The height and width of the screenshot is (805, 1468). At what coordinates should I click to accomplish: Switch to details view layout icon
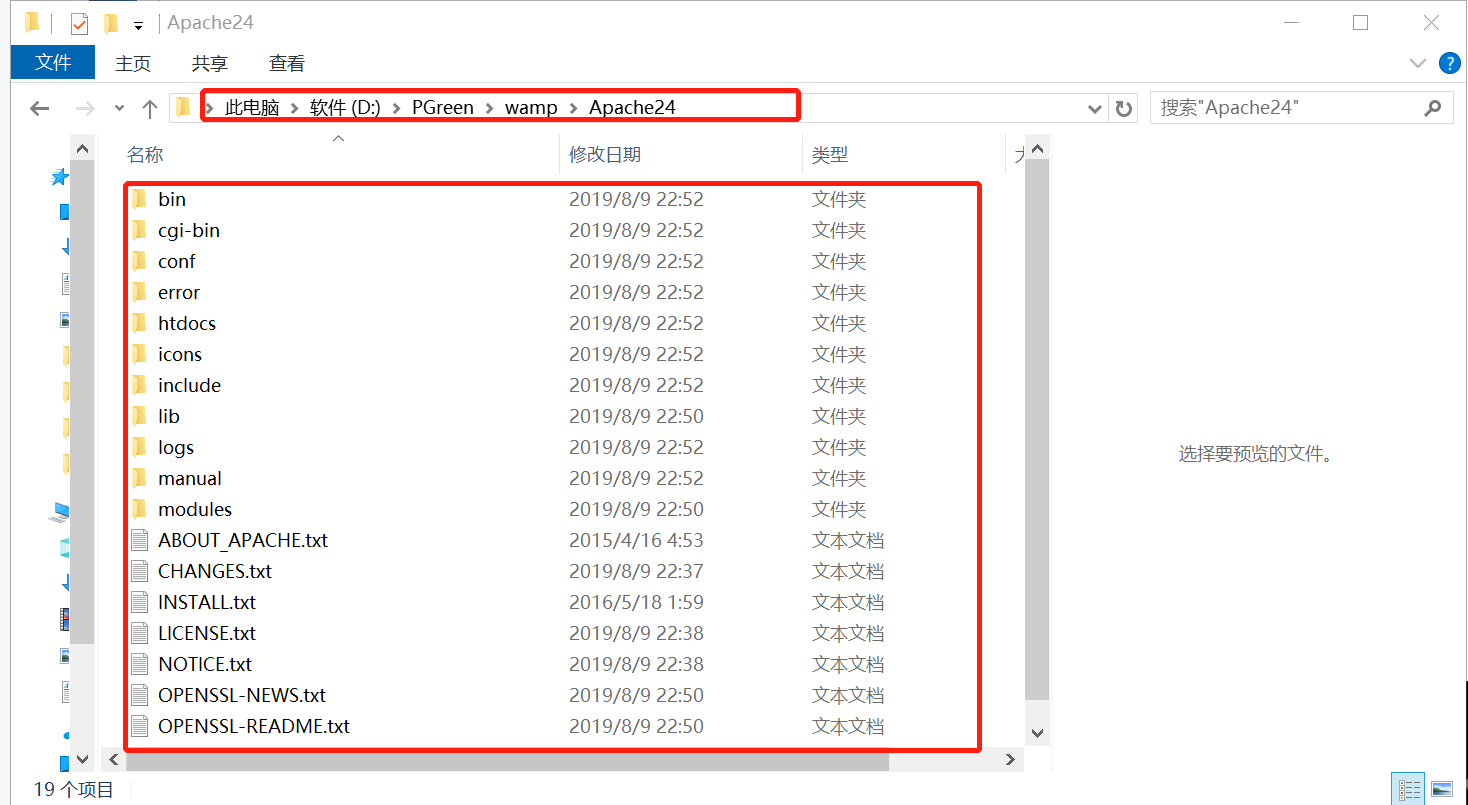[1410, 789]
